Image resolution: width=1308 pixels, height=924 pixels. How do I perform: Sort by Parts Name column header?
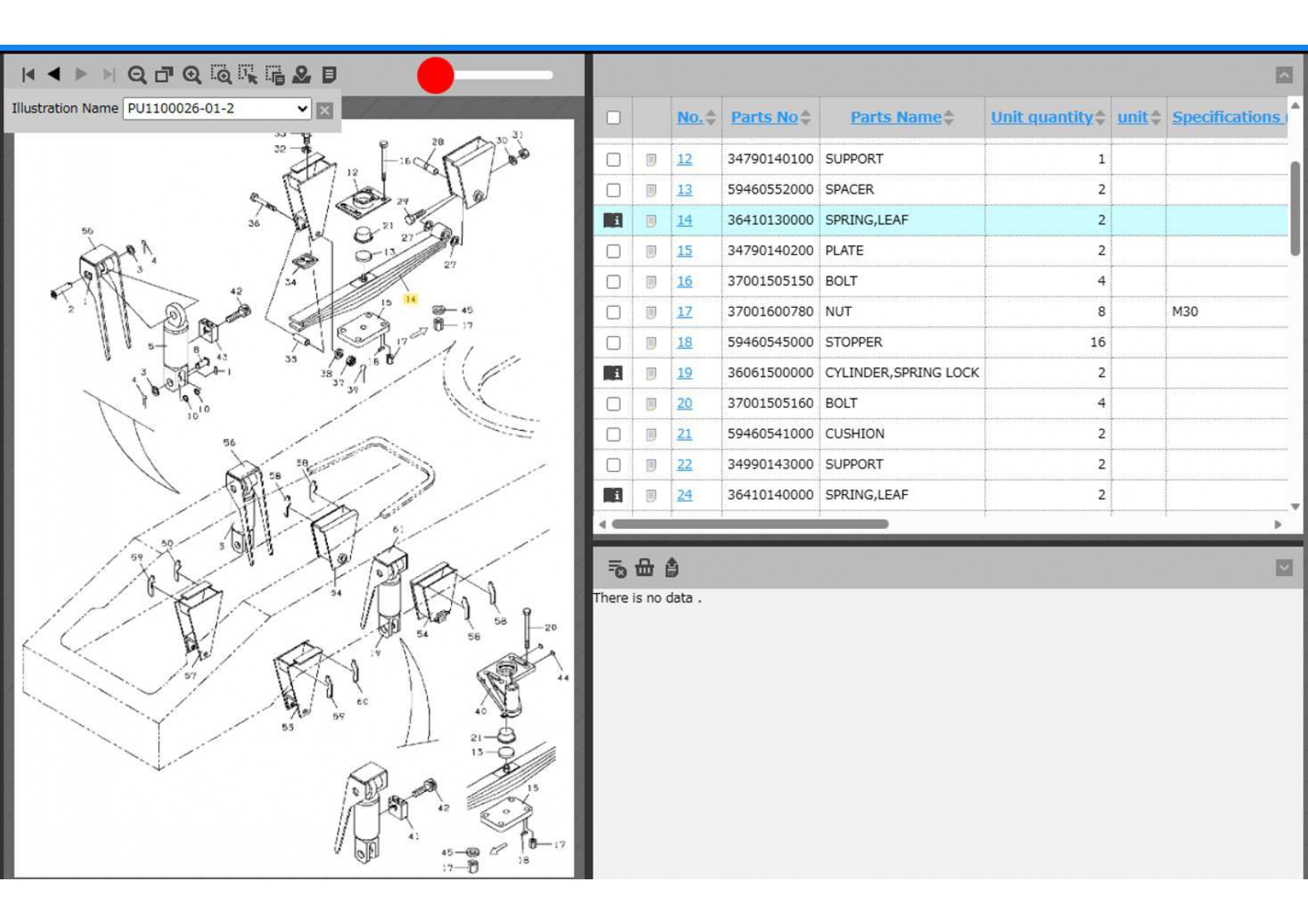click(895, 117)
